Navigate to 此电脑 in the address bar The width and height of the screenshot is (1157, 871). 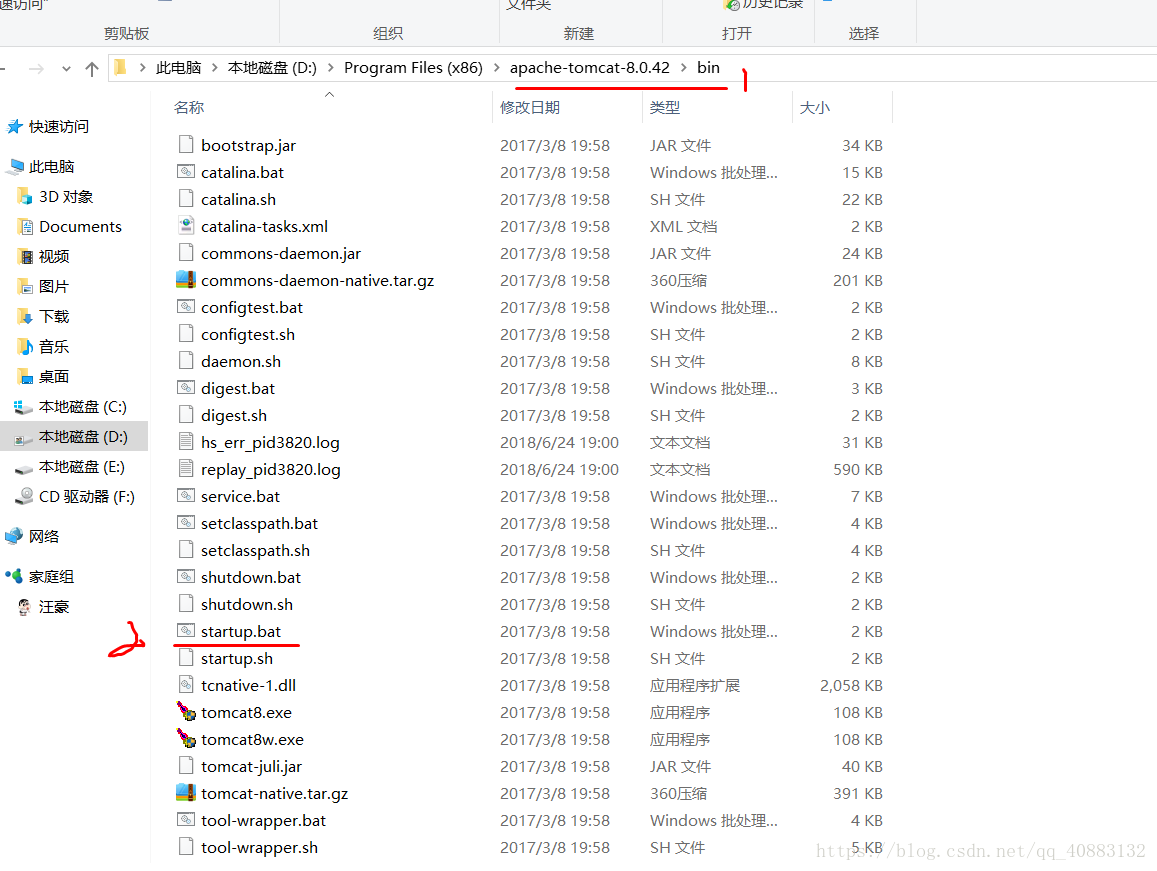(x=179, y=68)
